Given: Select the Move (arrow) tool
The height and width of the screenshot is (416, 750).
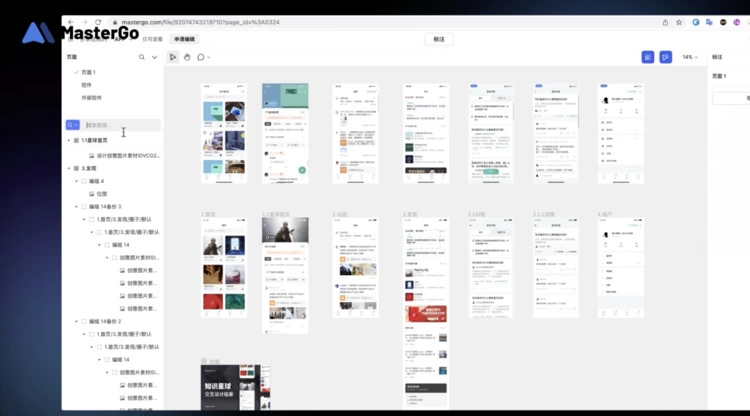Looking at the screenshot, I should click(x=173, y=57).
